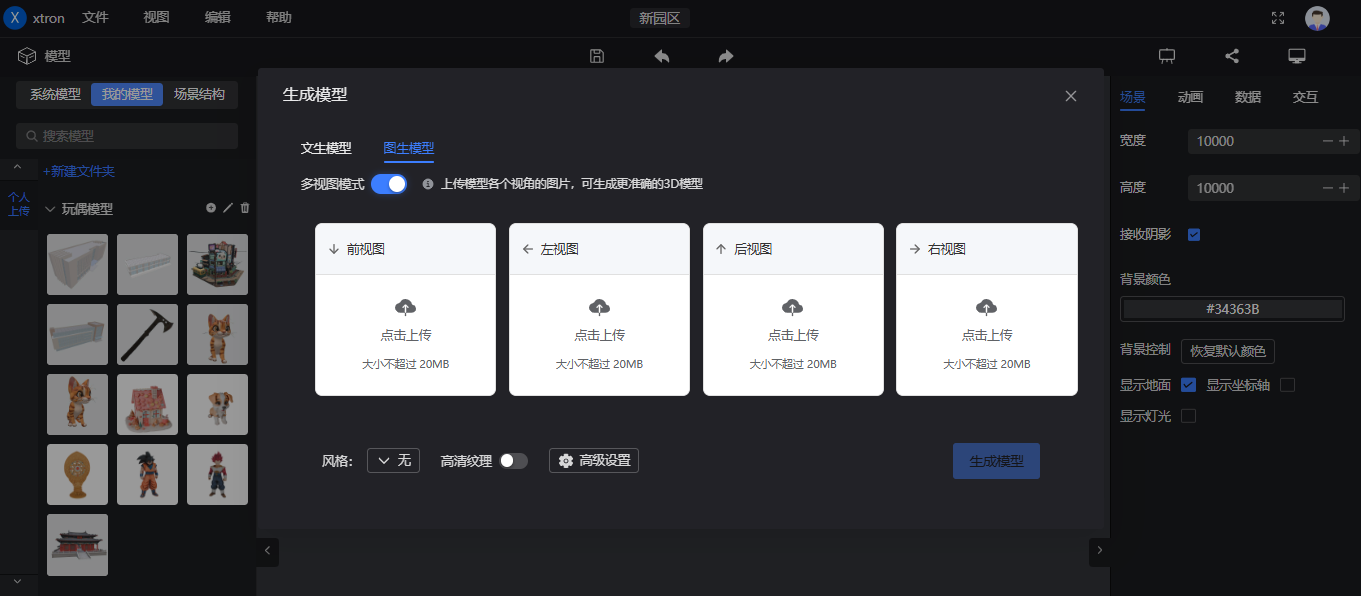Uncheck the 显示地面 checkbox
The width and height of the screenshot is (1361, 596).
coord(1188,385)
